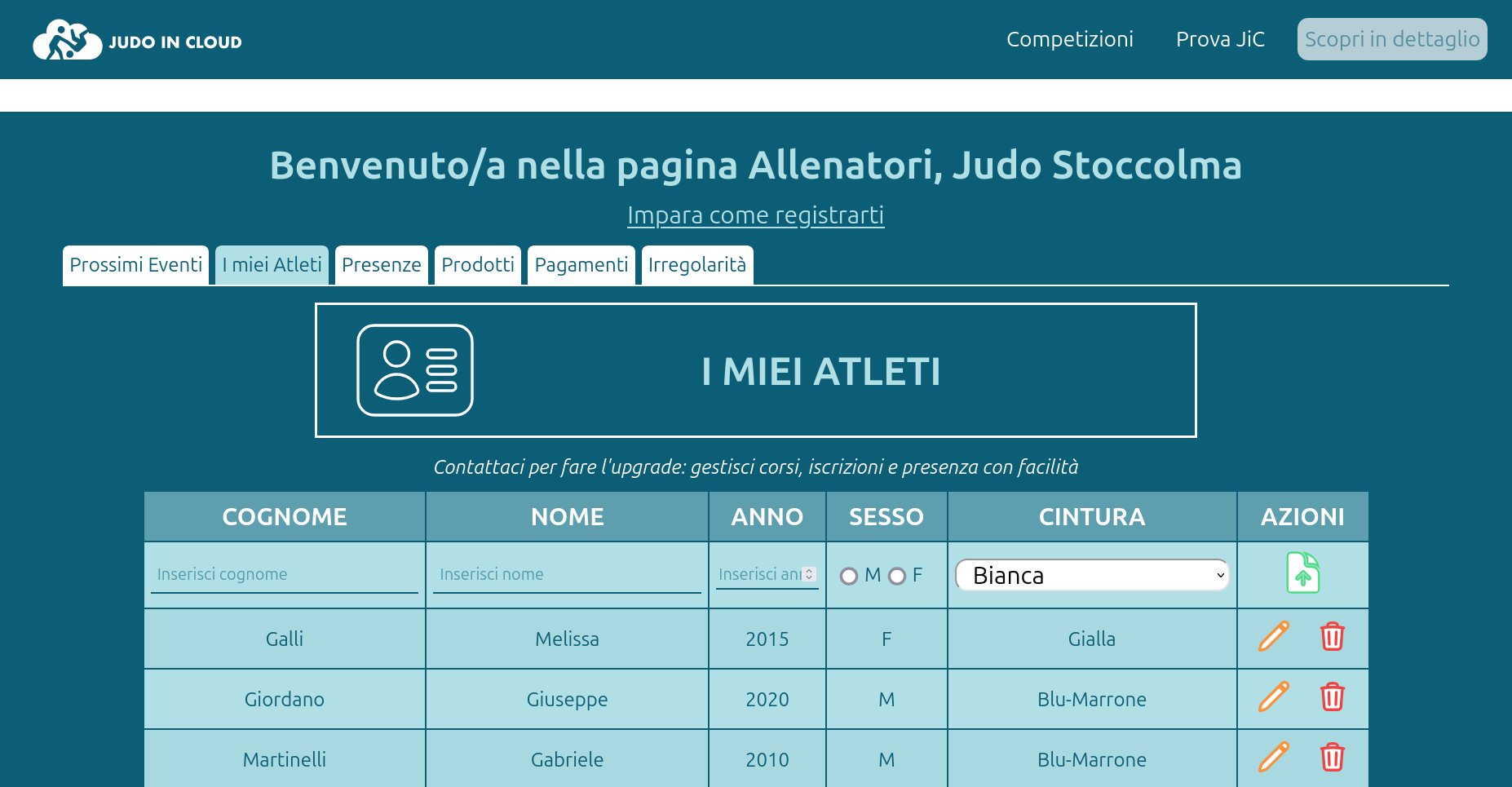Image resolution: width=1512 pixels, height=787 pixels.
Task: Edit athlete Melissa Galli with pencil icon
Action: point(1273,637)
